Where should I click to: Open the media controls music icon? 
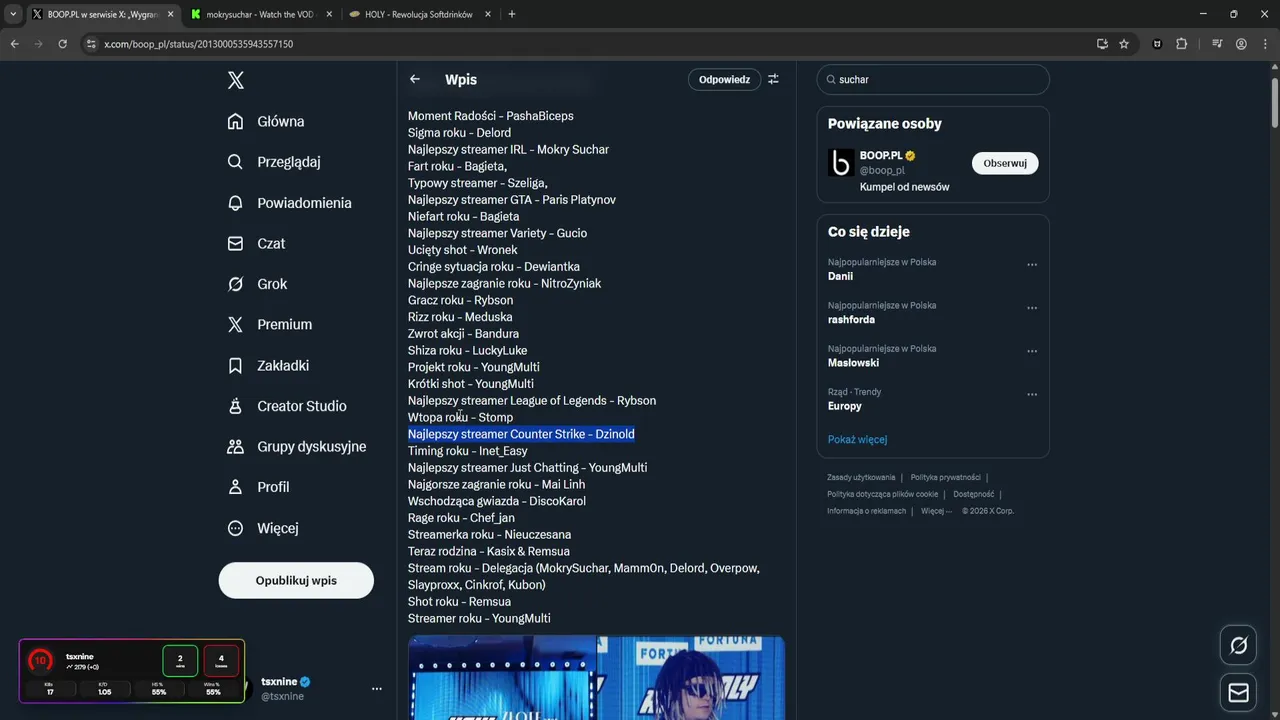1217,44
